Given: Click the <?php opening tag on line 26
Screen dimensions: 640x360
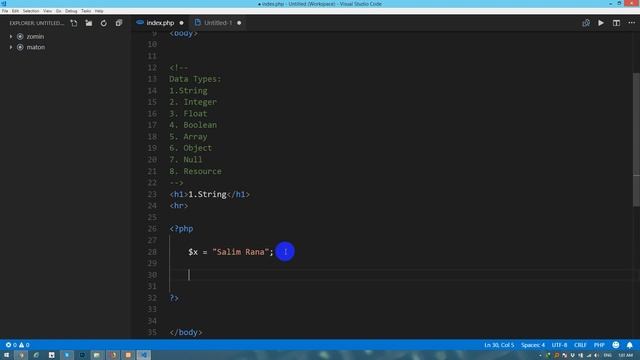Looking at the screenshot, I should (181, 229).
